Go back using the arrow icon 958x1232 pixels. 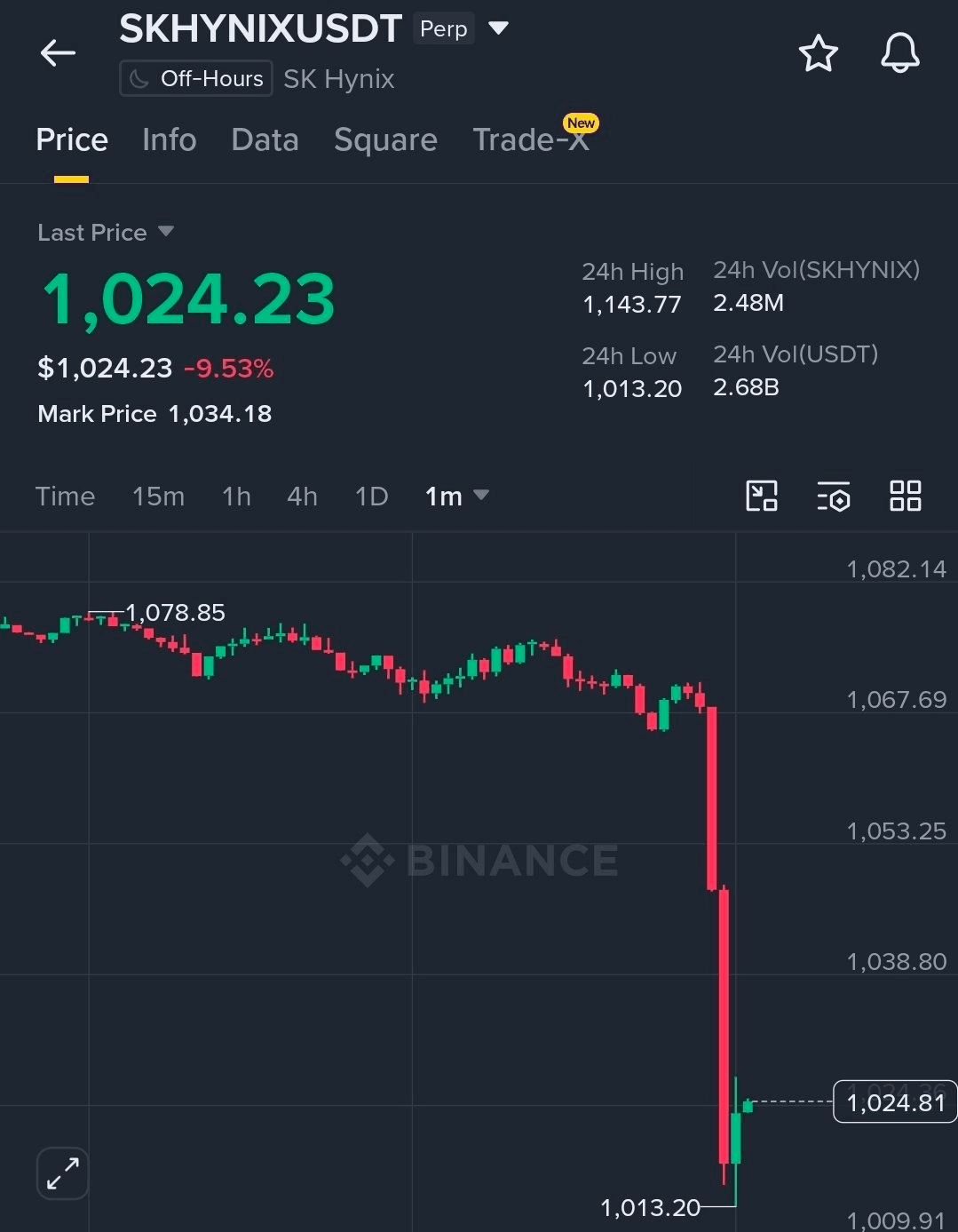[x=58, y=53]
